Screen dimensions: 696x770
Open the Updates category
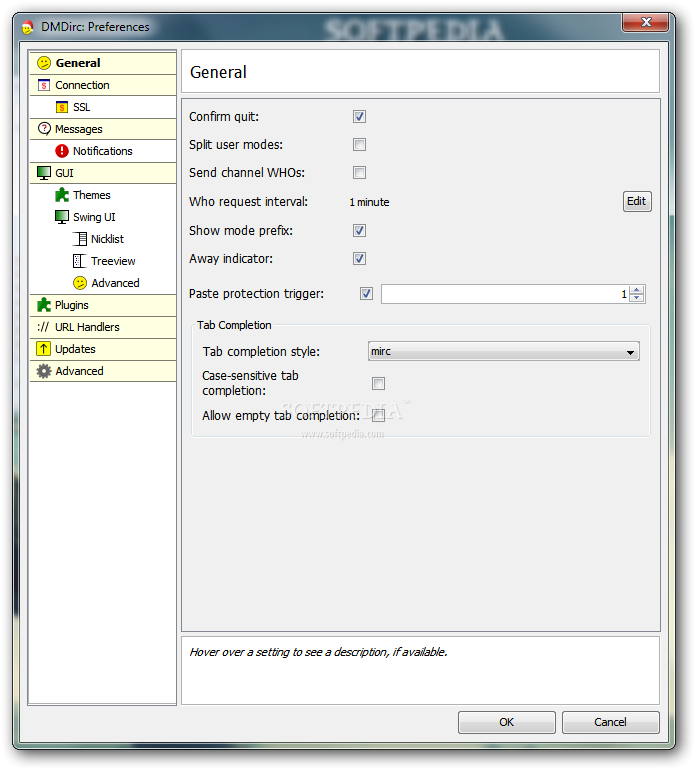(x=103, y=349)
